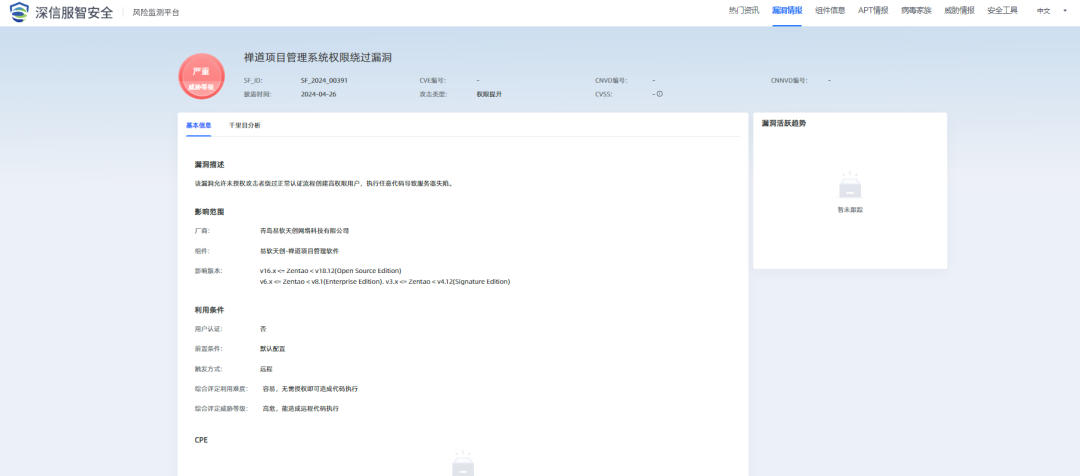1080x476 pixels.
Task: Click the empty-state icon under 漏洞活跃趋势
Action: click(x=850, y=185)
